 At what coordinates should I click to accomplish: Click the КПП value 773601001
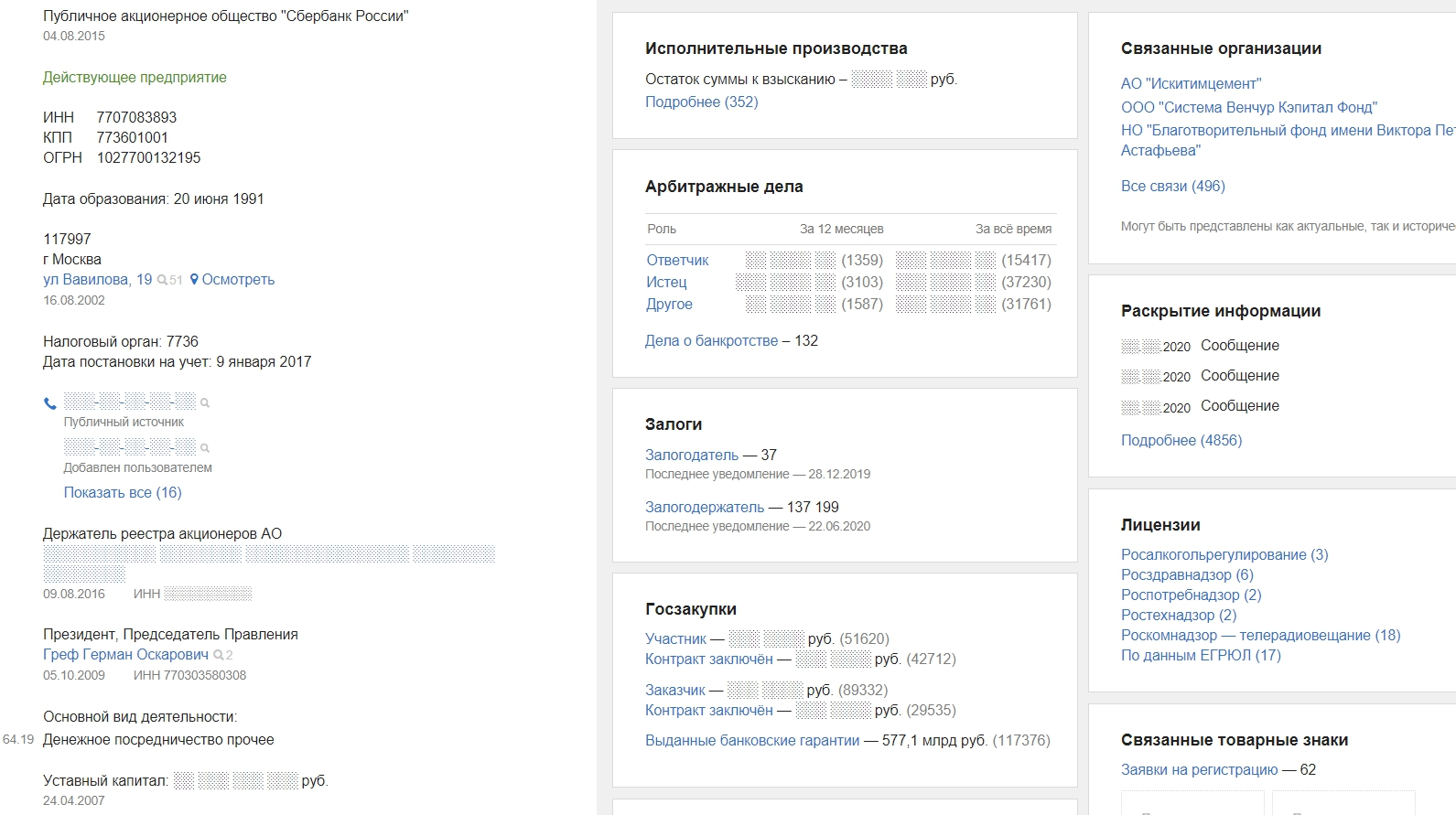[133, 137]
